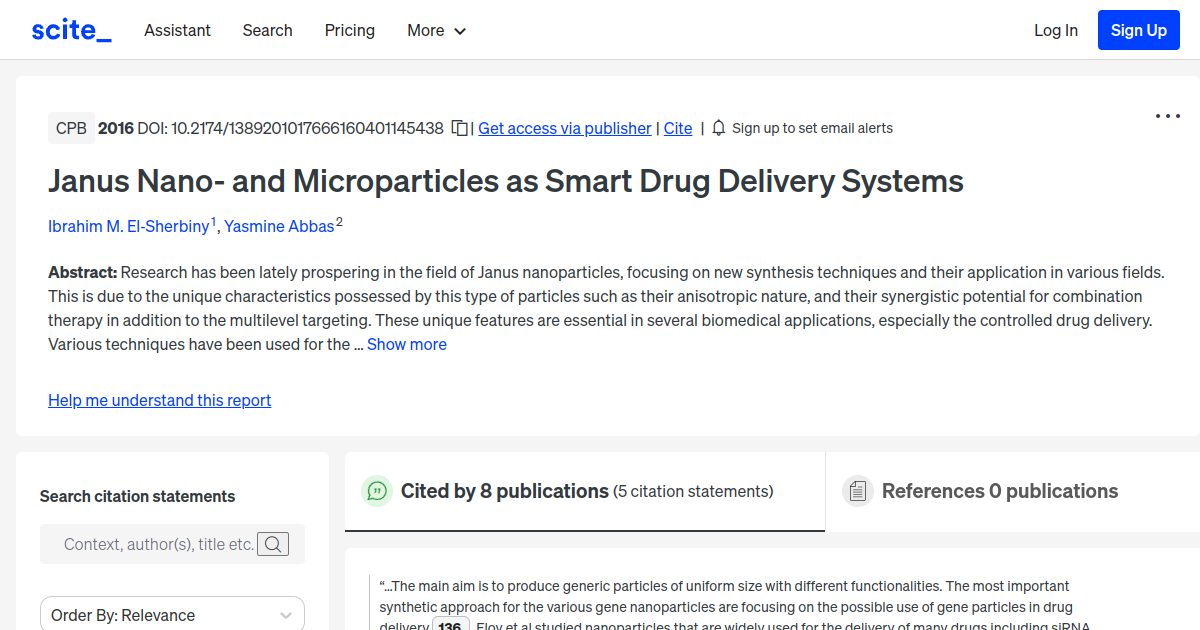Screen dimensions: 1200x630
Task: Click the References document icon
Action: (858, 491)
